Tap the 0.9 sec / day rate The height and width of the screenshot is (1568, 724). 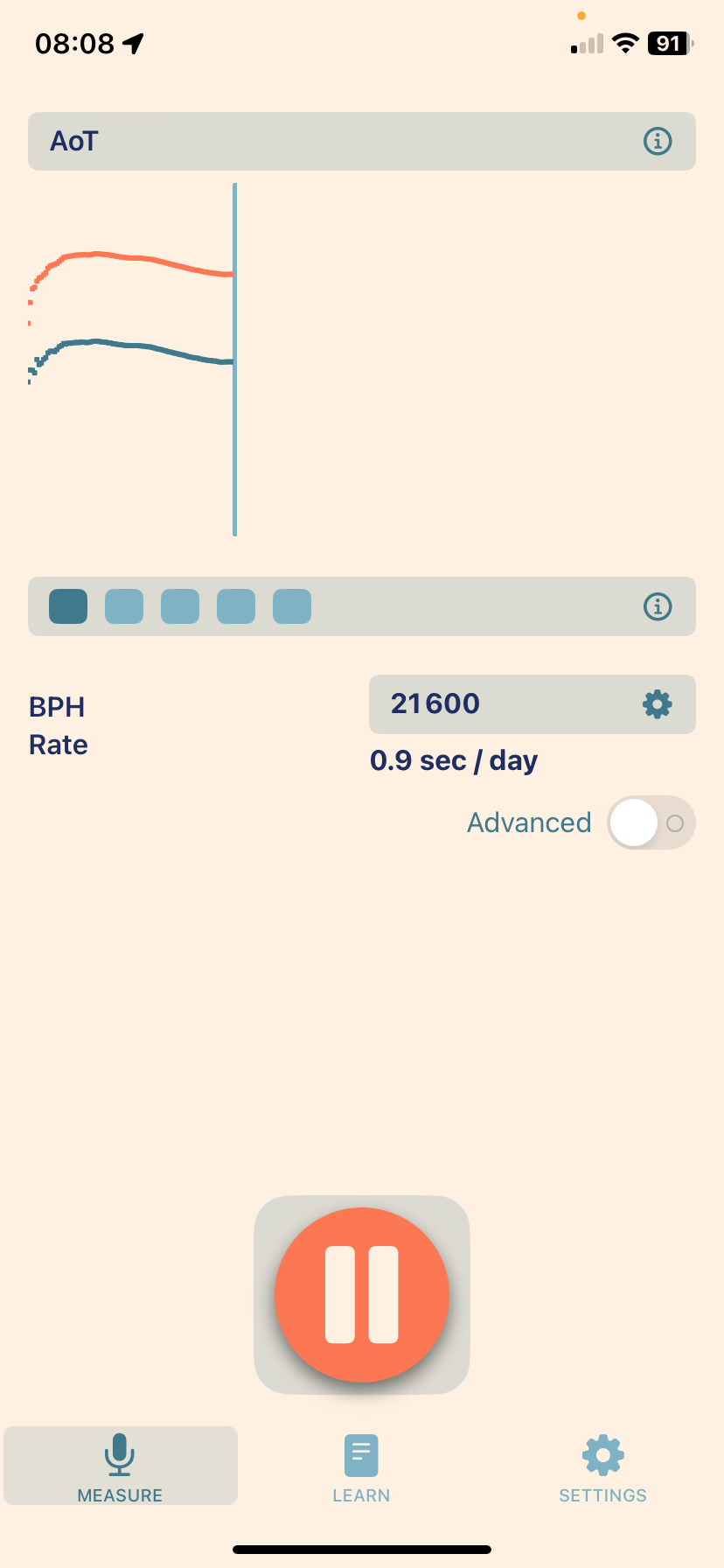(x=454, y=760)
